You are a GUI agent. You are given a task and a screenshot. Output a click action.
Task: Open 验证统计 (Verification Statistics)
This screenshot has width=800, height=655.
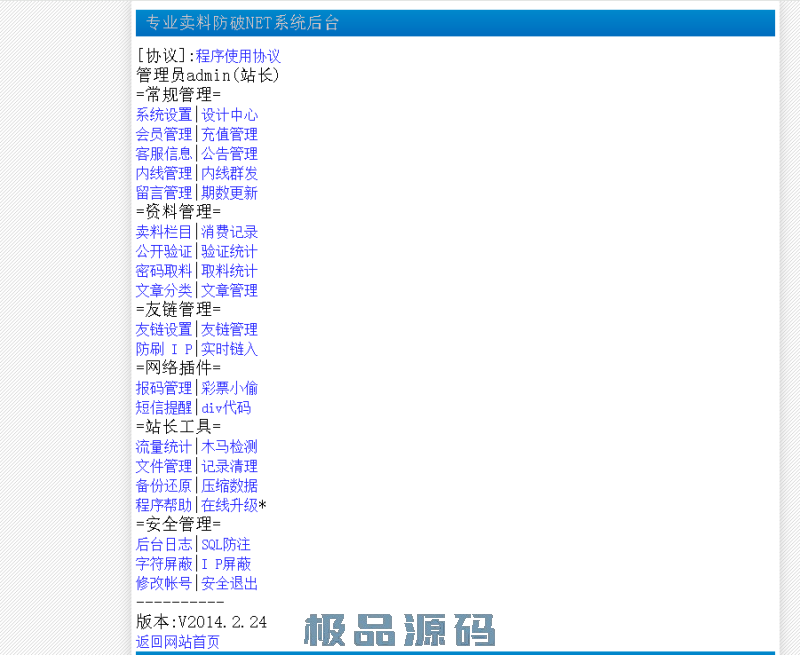229,251
